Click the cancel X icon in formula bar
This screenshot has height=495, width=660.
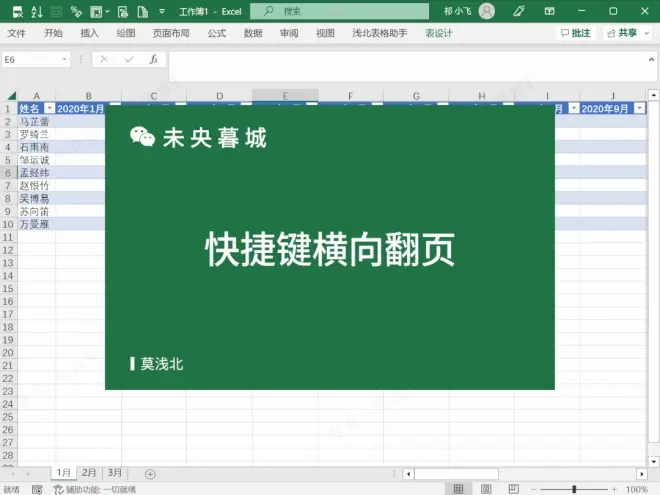(104, 60)
